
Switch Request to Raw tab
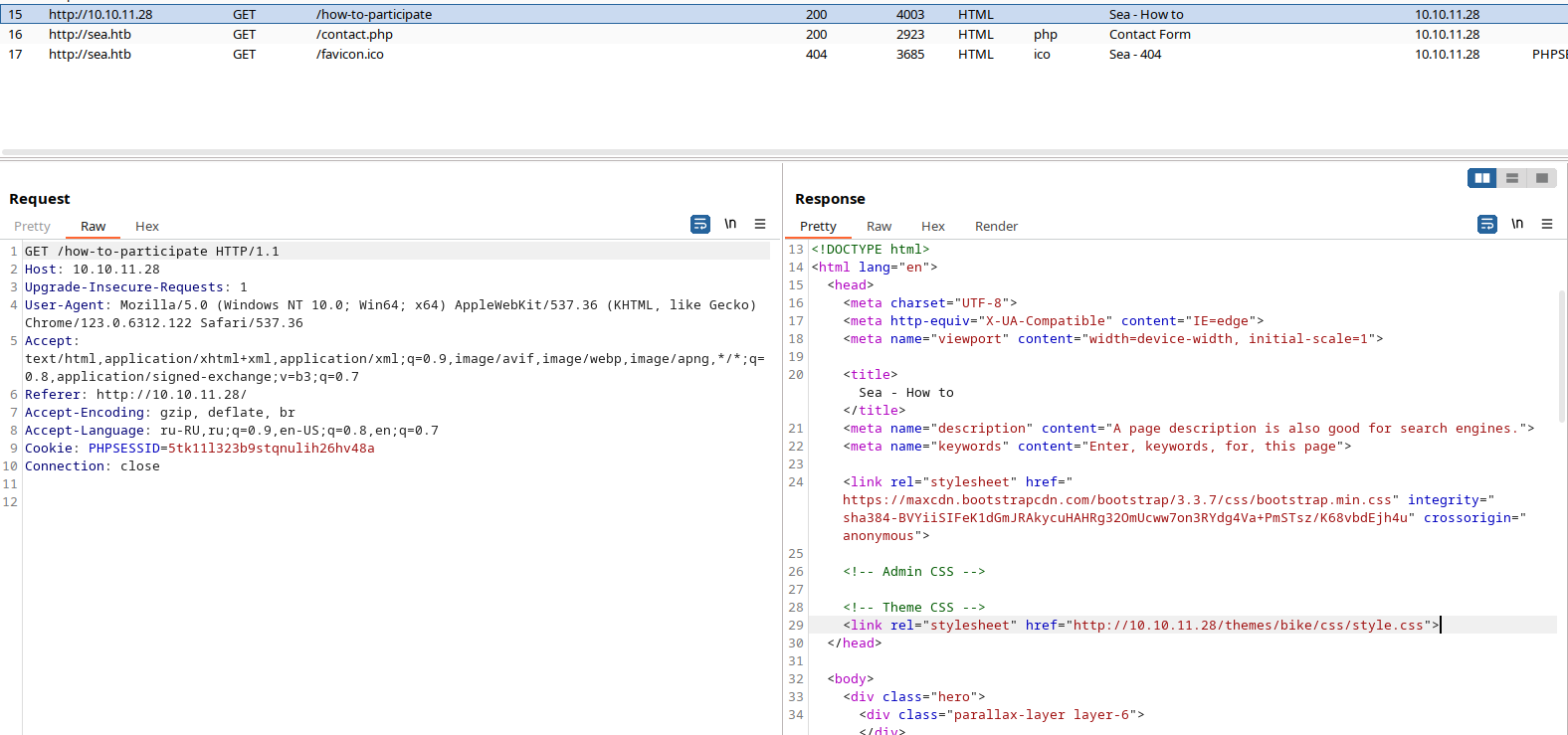click(x=94, y=227)
